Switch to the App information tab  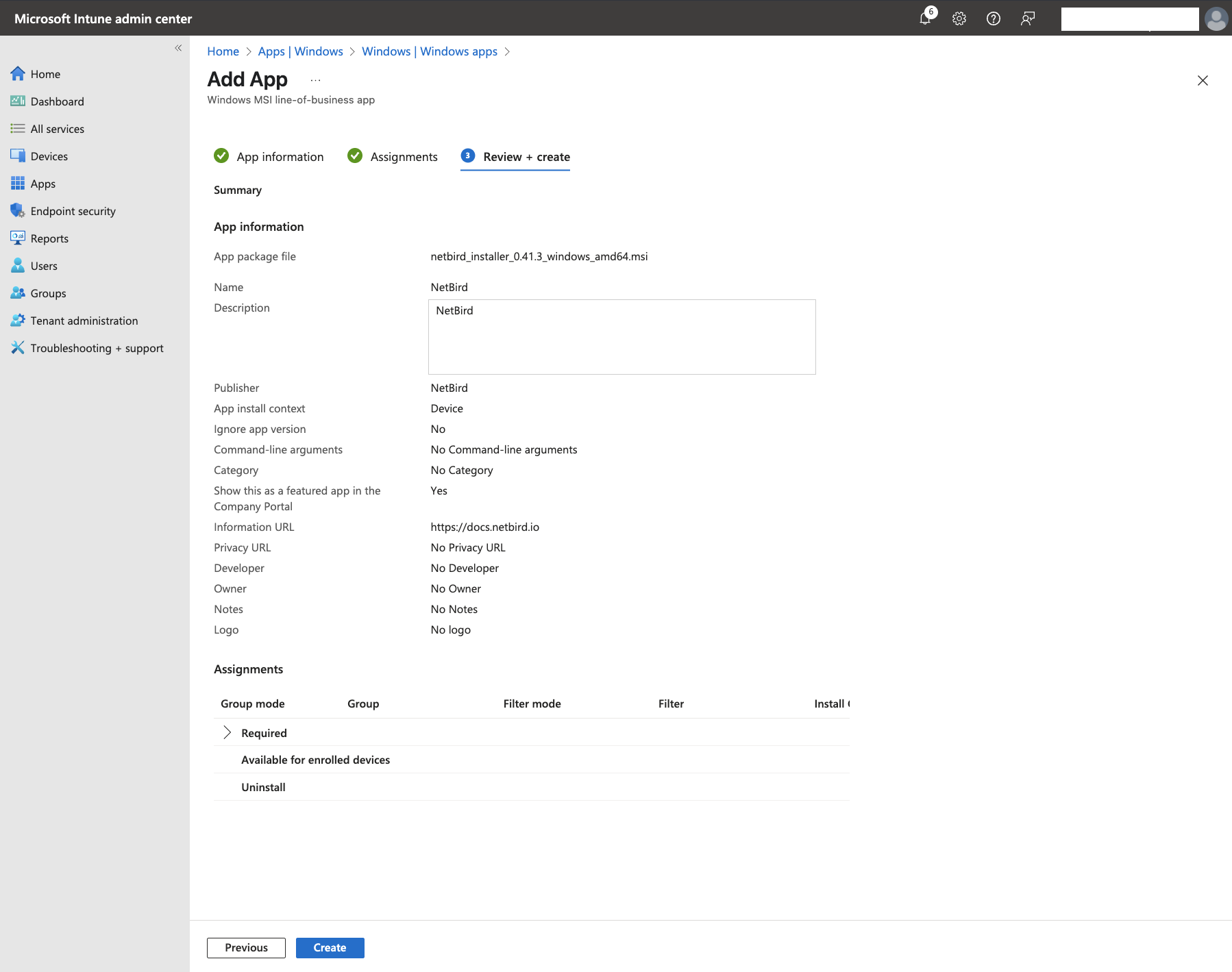[x=280, y=156]
